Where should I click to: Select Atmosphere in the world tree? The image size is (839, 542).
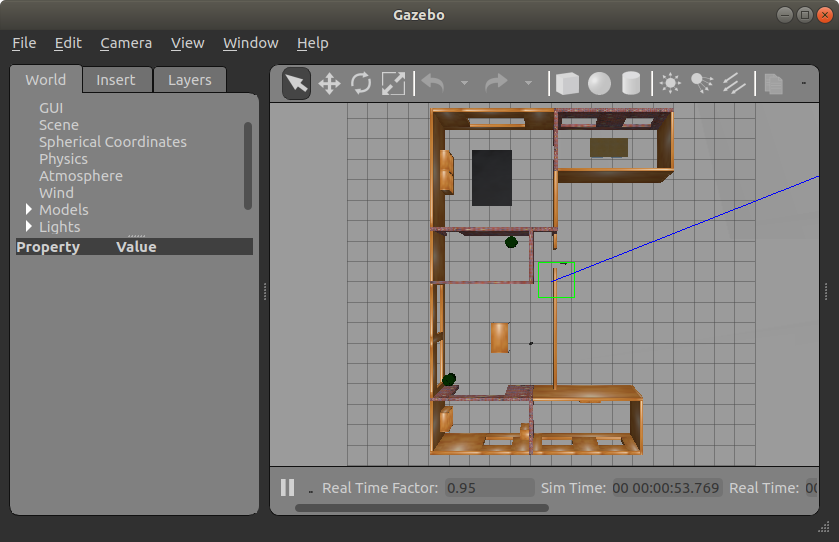[81, 175]
